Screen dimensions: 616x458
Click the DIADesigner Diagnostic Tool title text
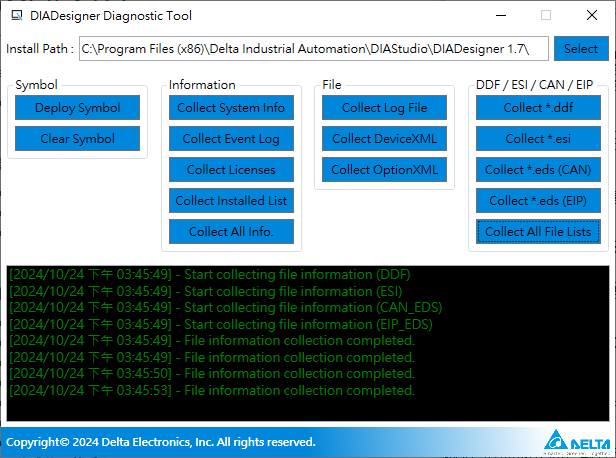[111, 16]
